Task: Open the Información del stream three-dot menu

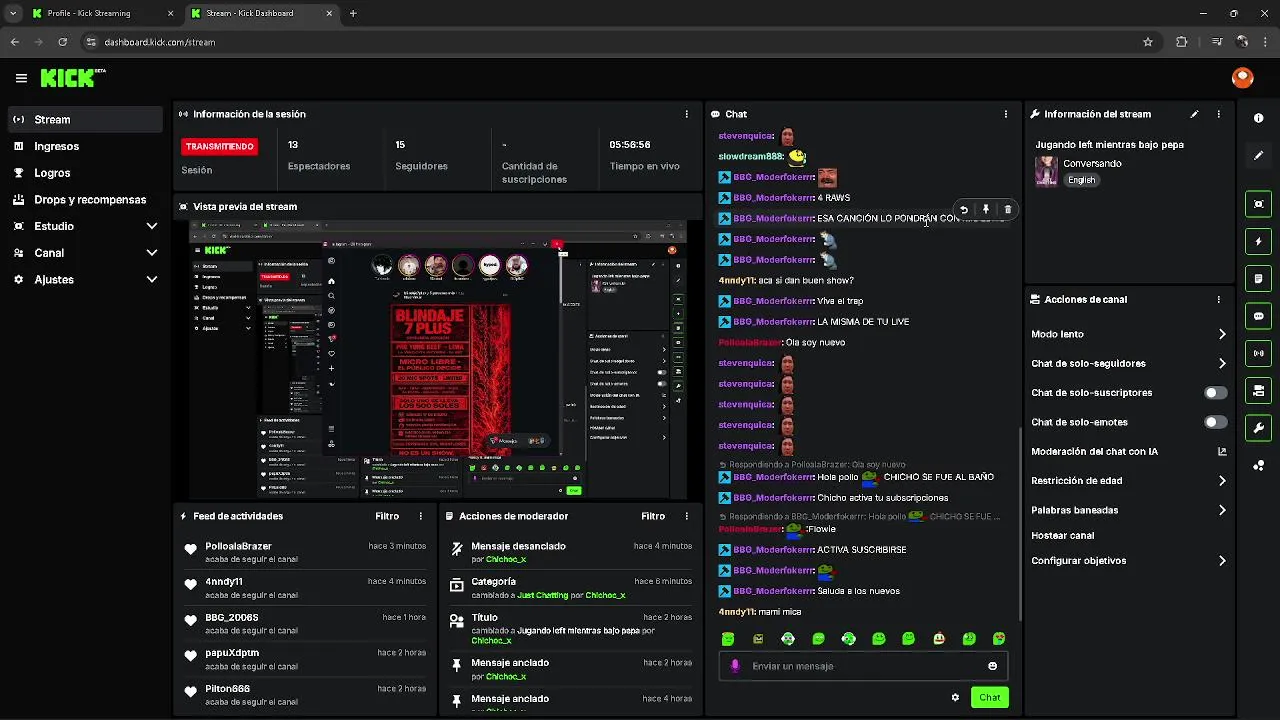Action: coord(1218,114)
